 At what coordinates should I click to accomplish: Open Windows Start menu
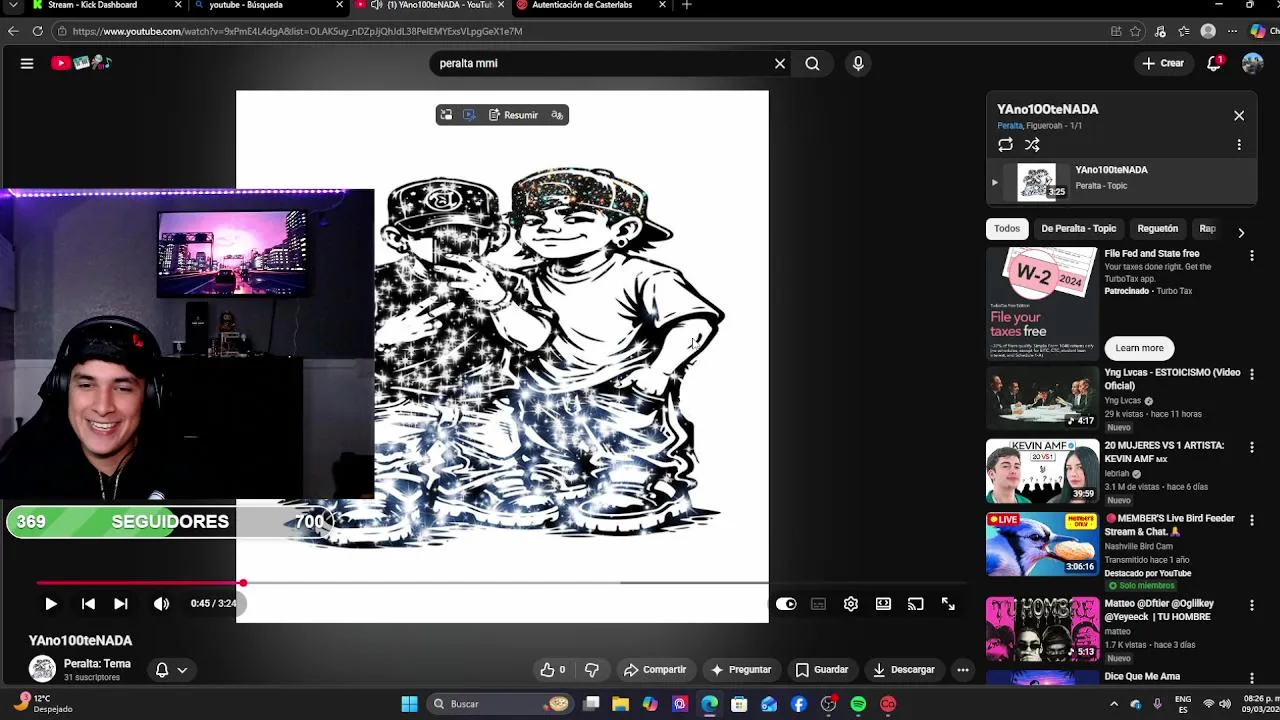coord(409,704)
